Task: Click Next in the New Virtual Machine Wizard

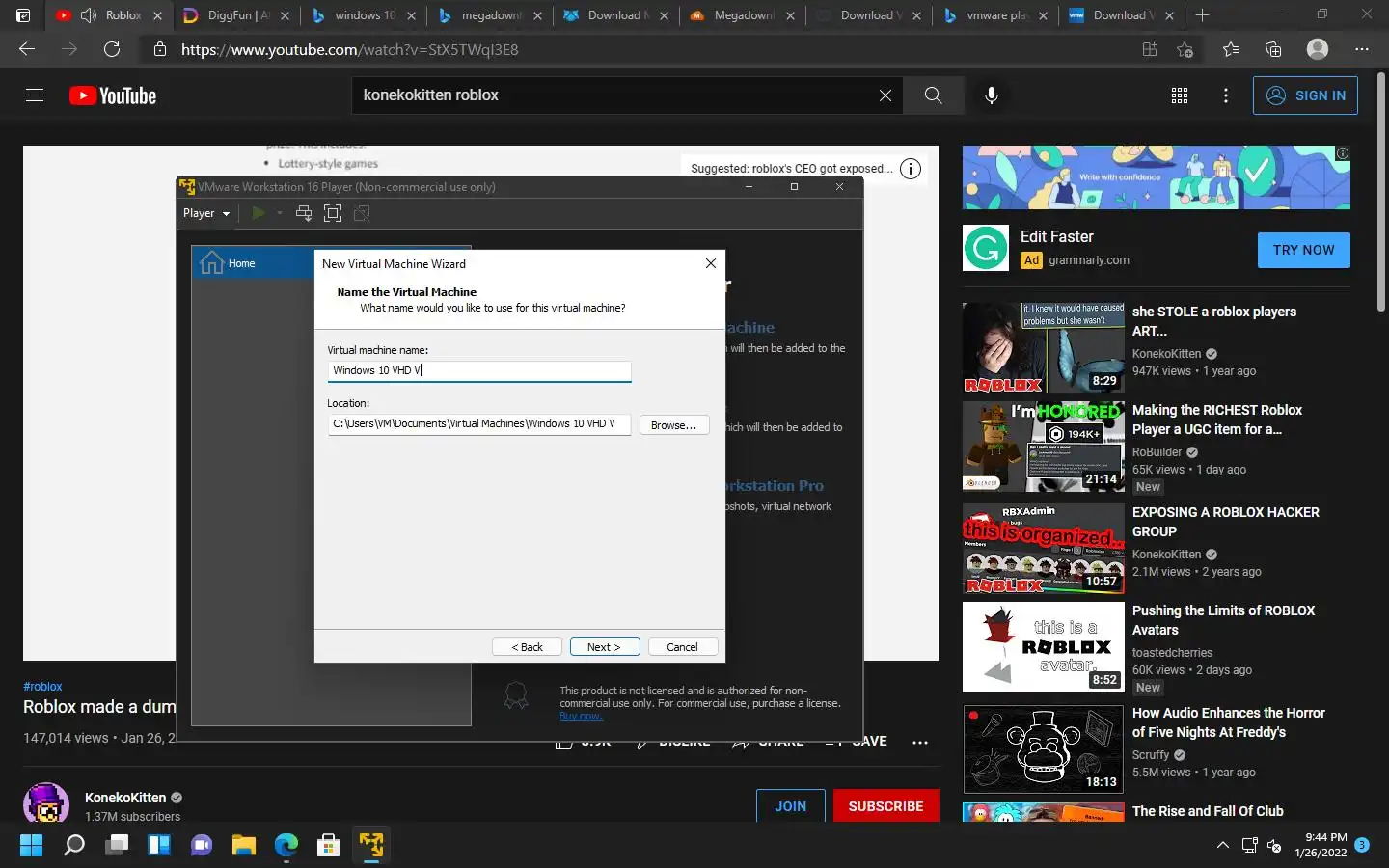Action: coord(605,647)
